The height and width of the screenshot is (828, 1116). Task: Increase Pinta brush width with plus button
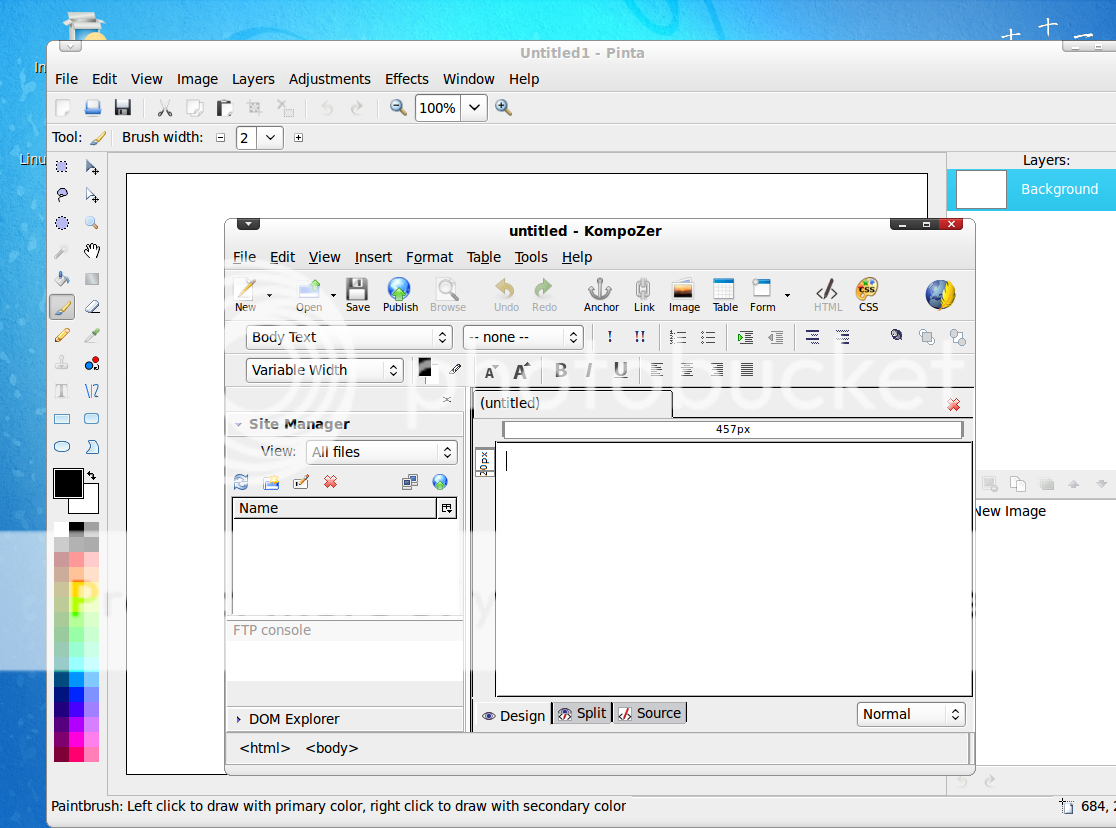[x=298, y=137]
